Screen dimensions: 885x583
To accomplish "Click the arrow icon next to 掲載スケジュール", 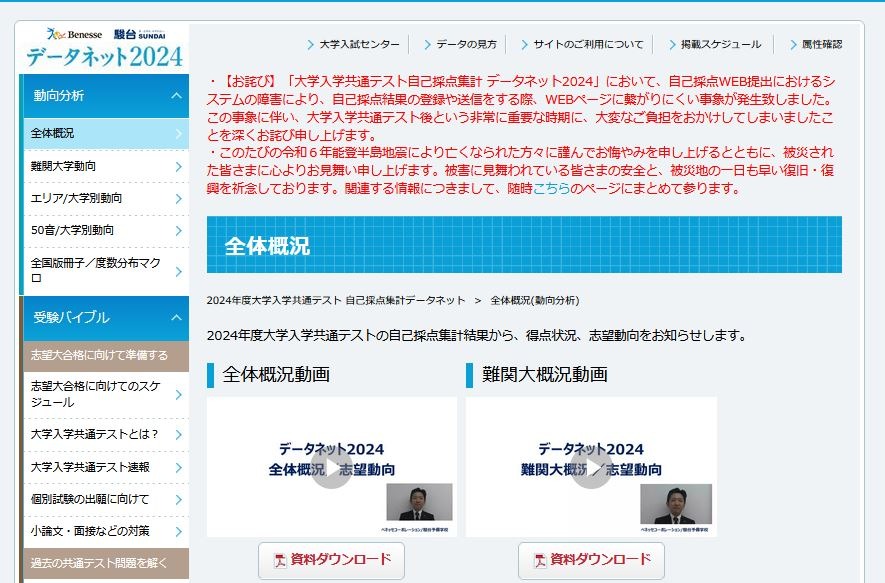I will [x=672, y=43].
